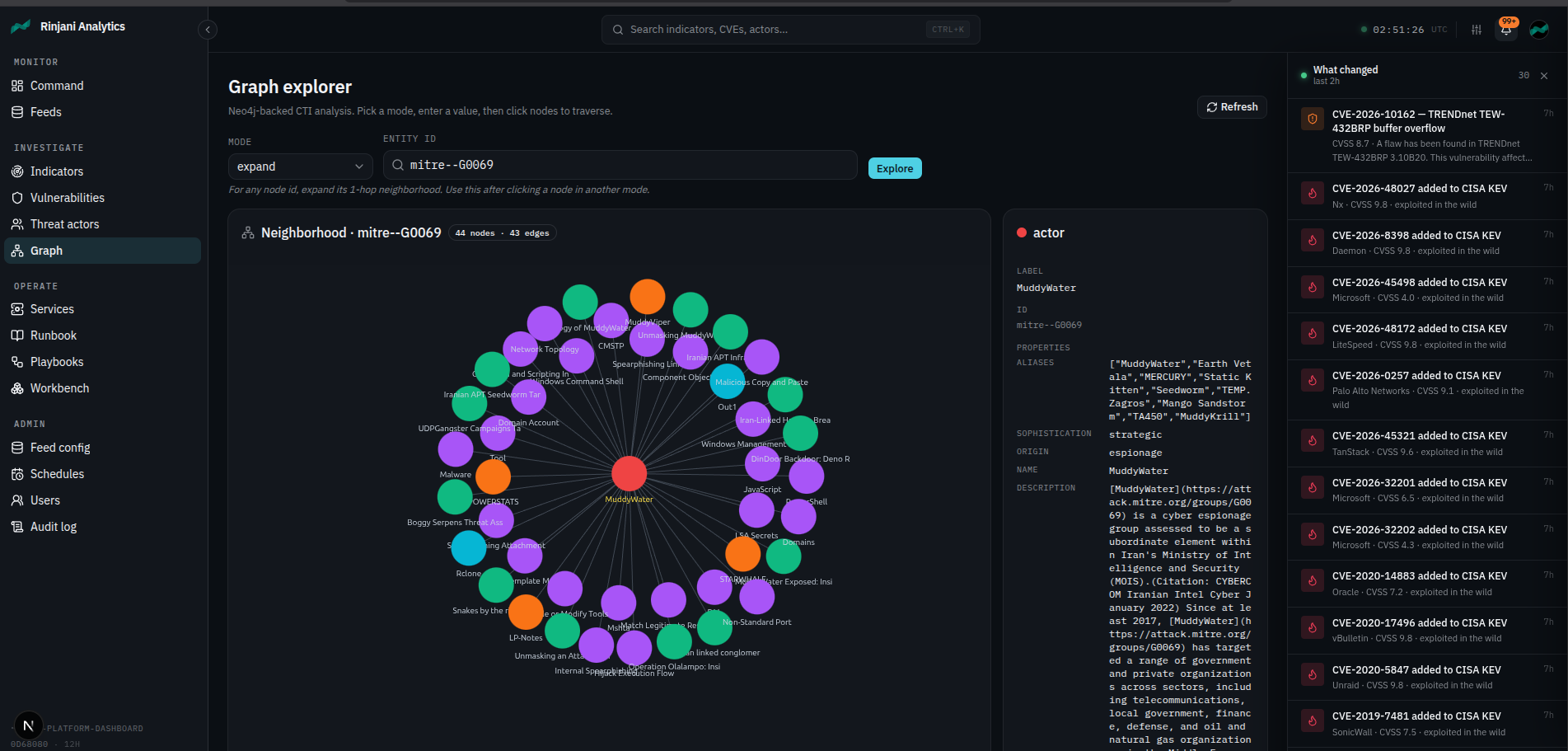Open the Audit log
The width and height of the screenshot is (1568, 751).
(102, 527)
